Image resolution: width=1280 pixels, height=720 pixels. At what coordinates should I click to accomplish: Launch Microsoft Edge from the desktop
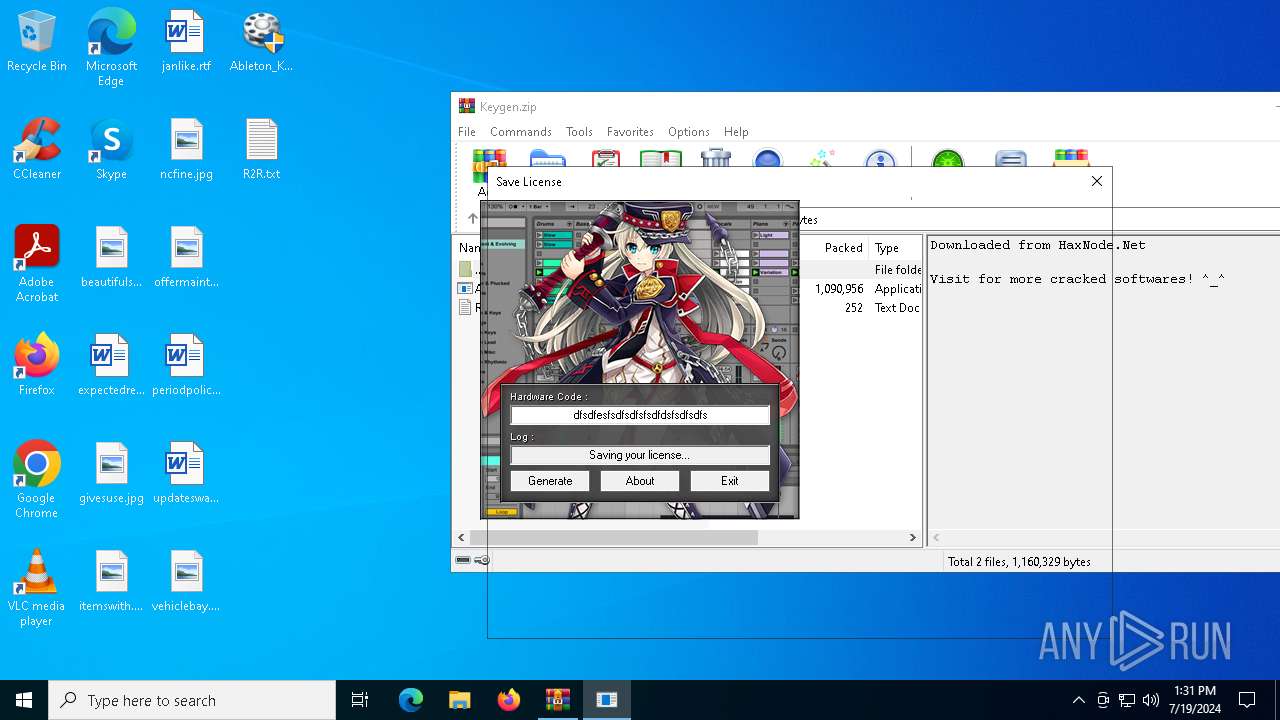tap(111, 48)
